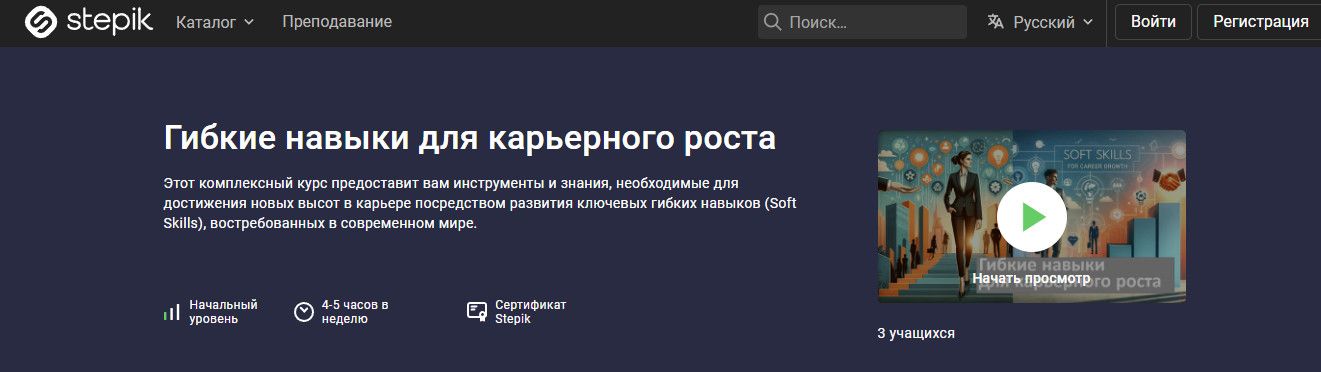Click the 3 учащихся learners count
This screenshot has height=372, width=1321.
pyautogui.click(x=916, y=333)
